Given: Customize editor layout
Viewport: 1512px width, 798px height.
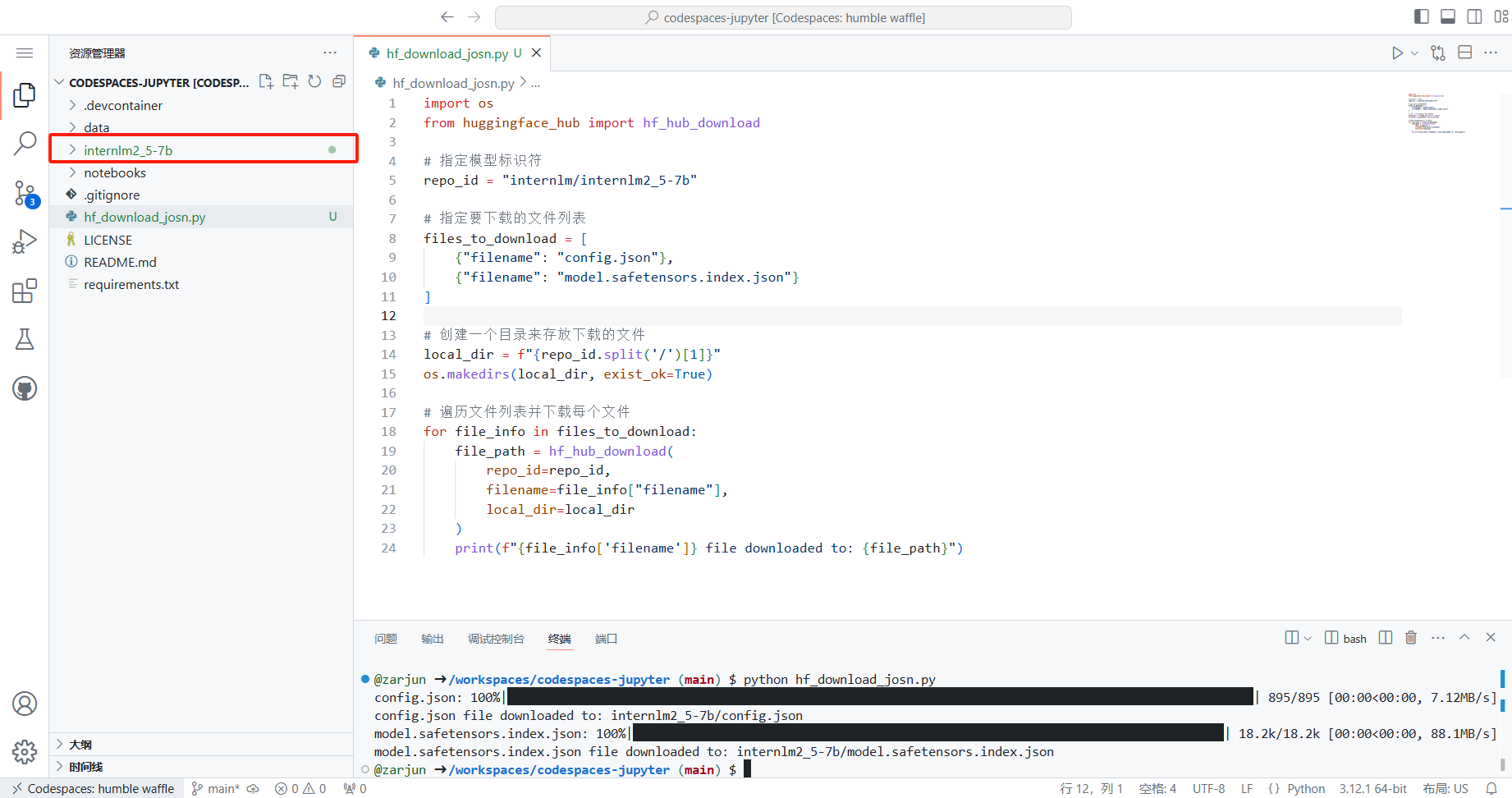Looking at the screenshot, I should [x=1501, y=16].
